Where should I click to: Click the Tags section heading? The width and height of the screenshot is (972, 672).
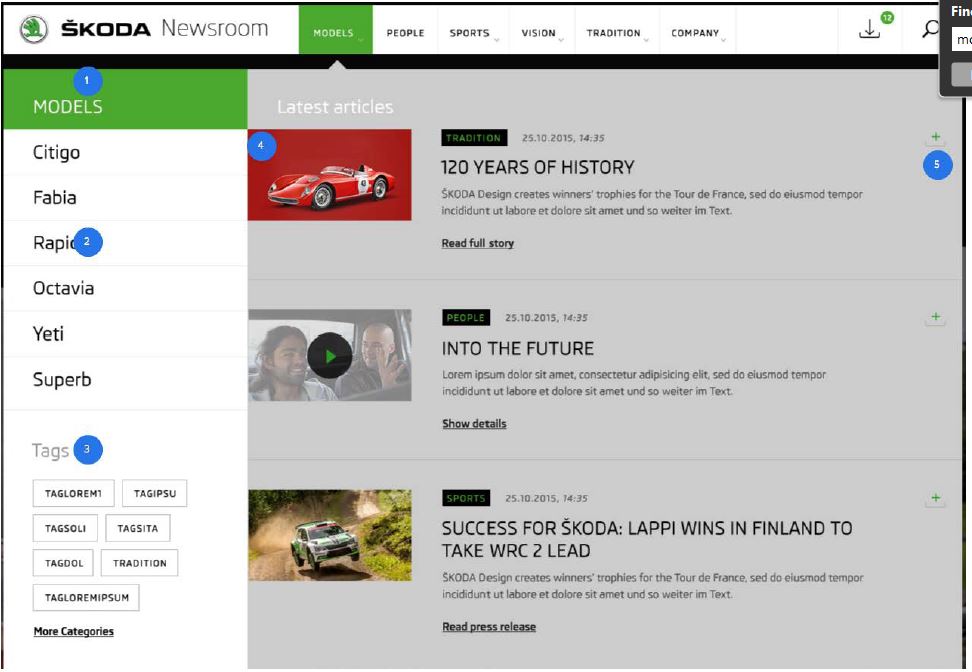click(x=50, y=450)
